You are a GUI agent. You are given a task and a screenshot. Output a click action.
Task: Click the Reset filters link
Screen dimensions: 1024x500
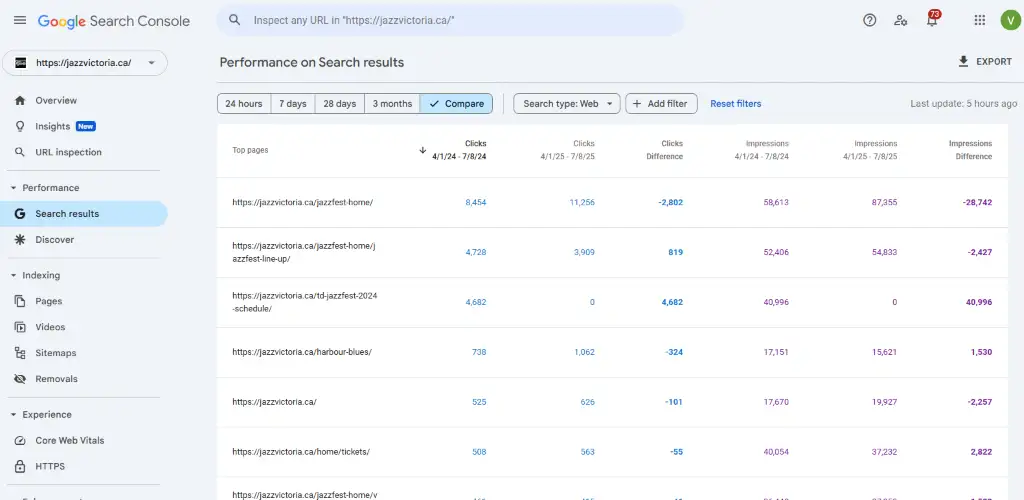pos(735,104)
